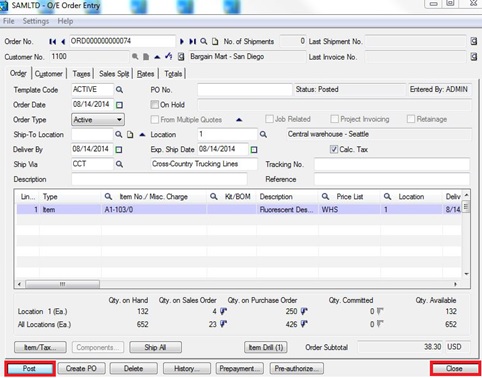This screenshot has width=482, height=378.
Task: Select item row A1-103/0 in grid
Action: 239,210
